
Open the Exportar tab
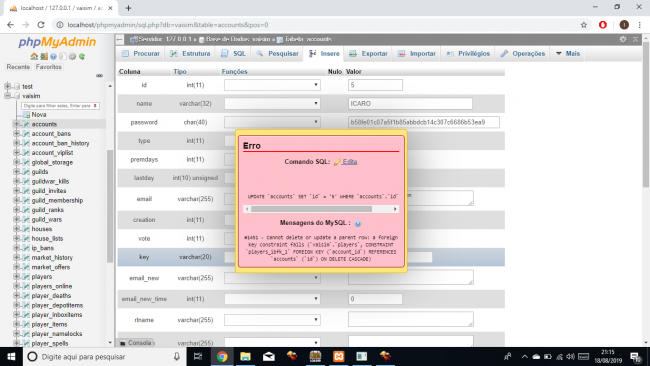coord(369,53)
